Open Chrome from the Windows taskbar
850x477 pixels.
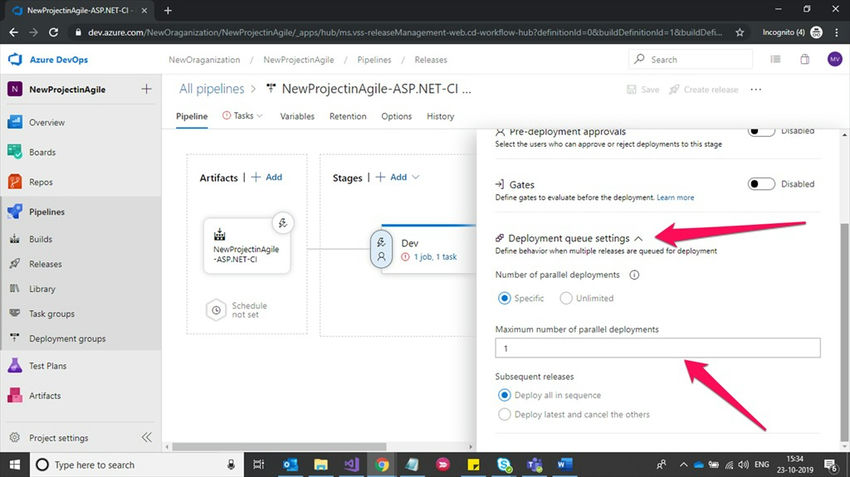[x=382, y=465]
